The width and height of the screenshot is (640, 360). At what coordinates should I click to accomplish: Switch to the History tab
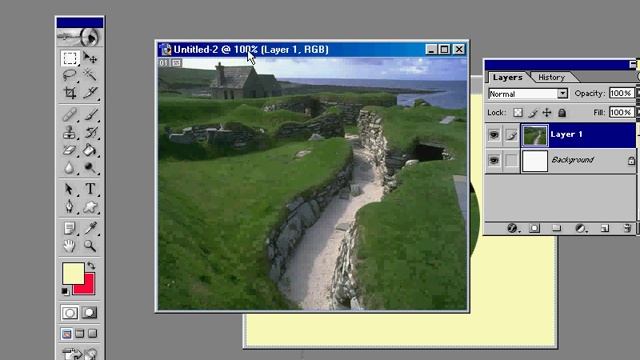[551, 77]
